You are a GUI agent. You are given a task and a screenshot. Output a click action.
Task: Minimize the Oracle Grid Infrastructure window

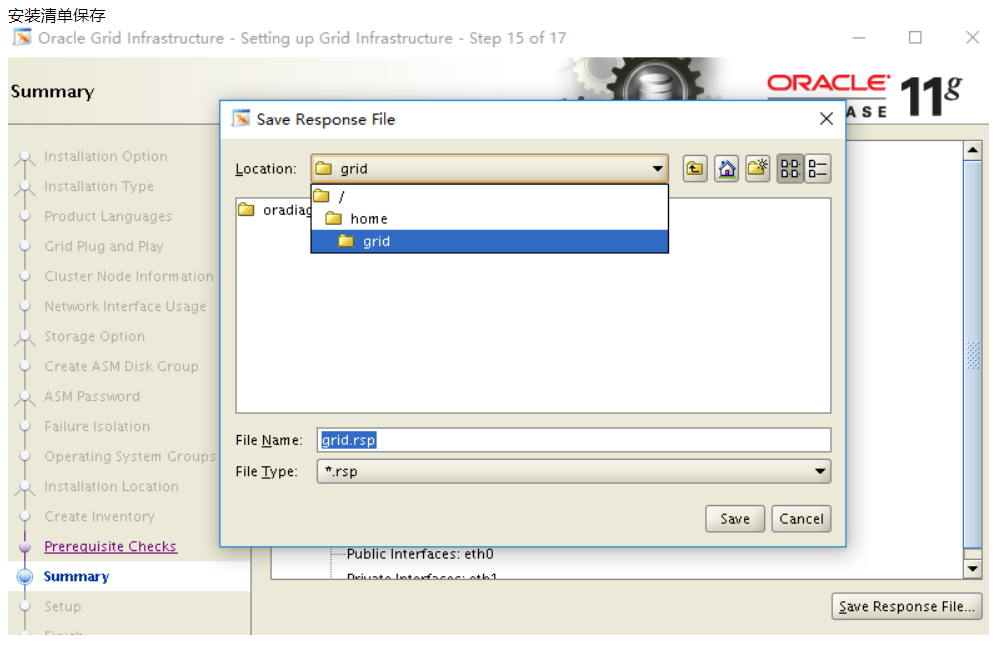tap(859, 38)
